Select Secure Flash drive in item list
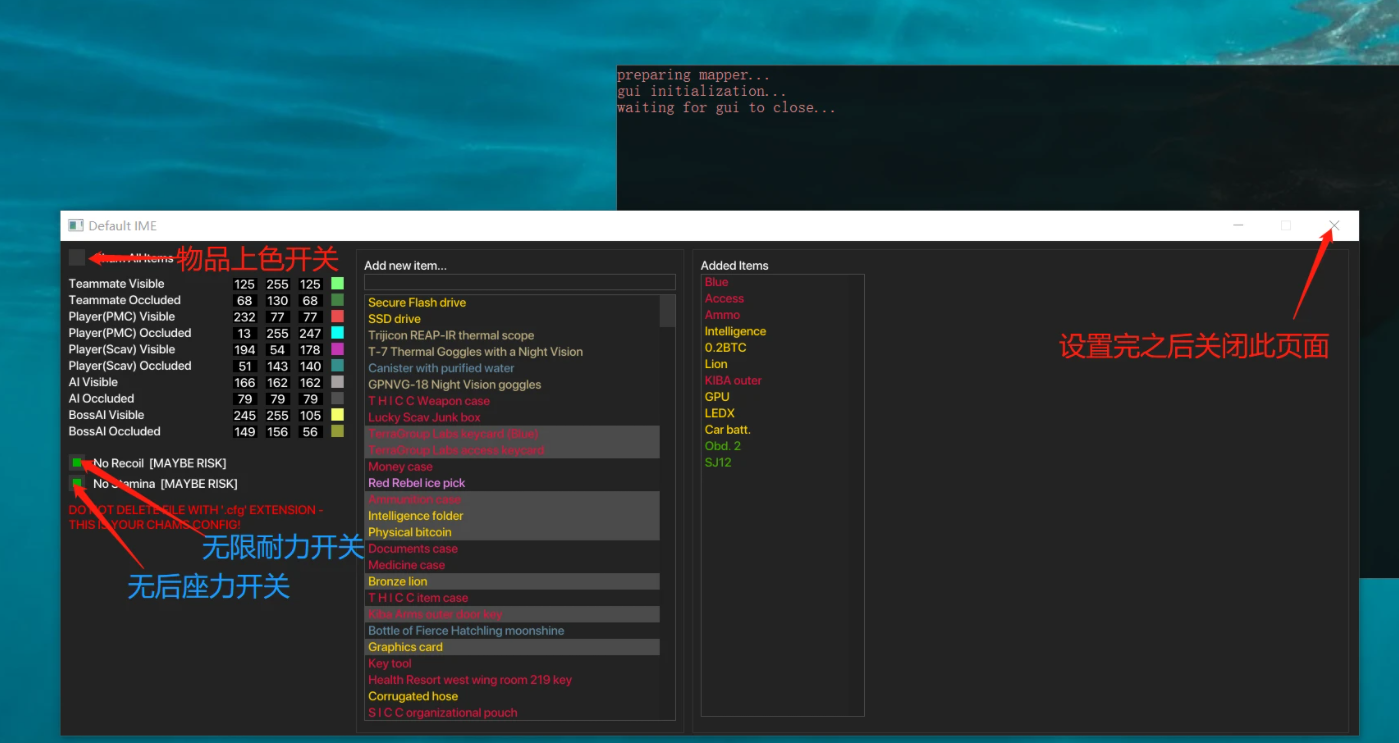This screenshot has height=743, width=1399. point(417,303)
